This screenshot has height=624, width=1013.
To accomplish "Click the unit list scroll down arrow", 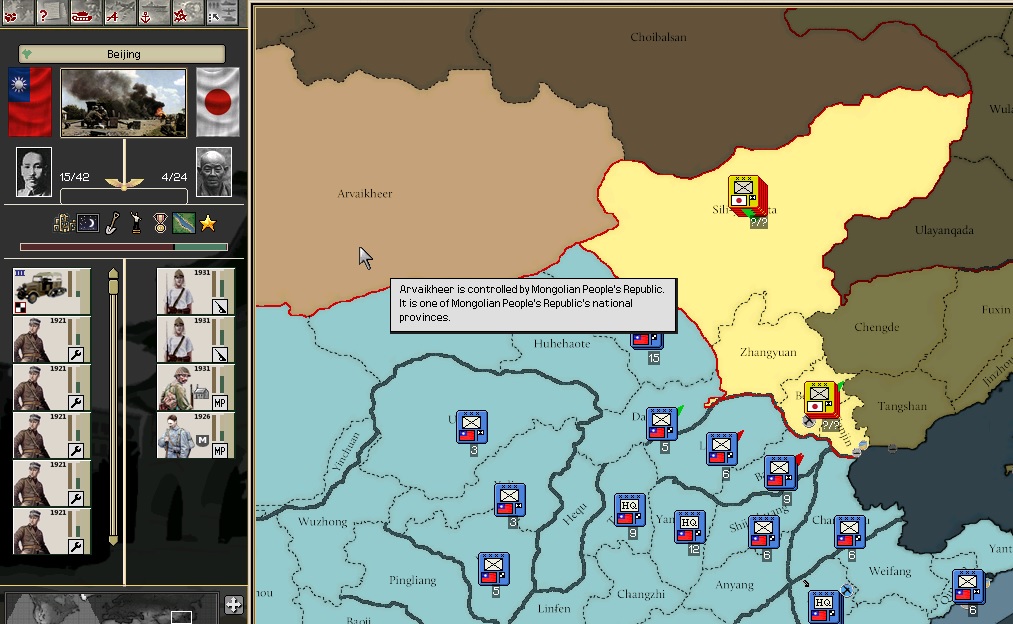I will click(x=114, y=540).
